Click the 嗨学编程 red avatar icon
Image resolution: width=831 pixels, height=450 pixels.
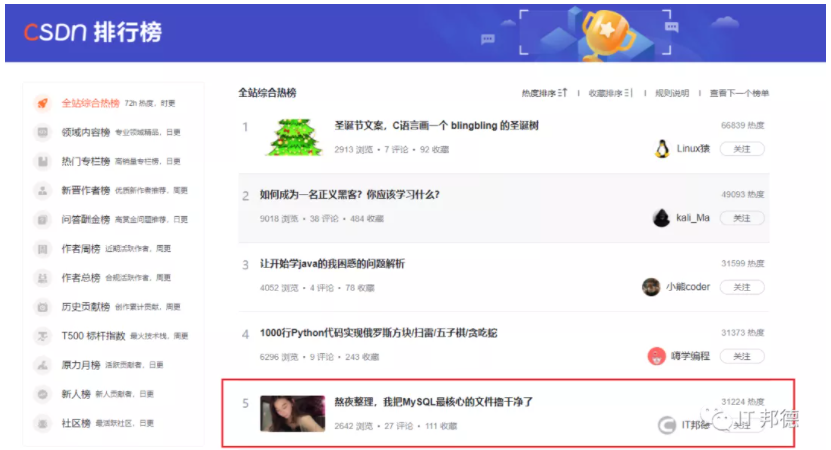(x=657, y=356)
